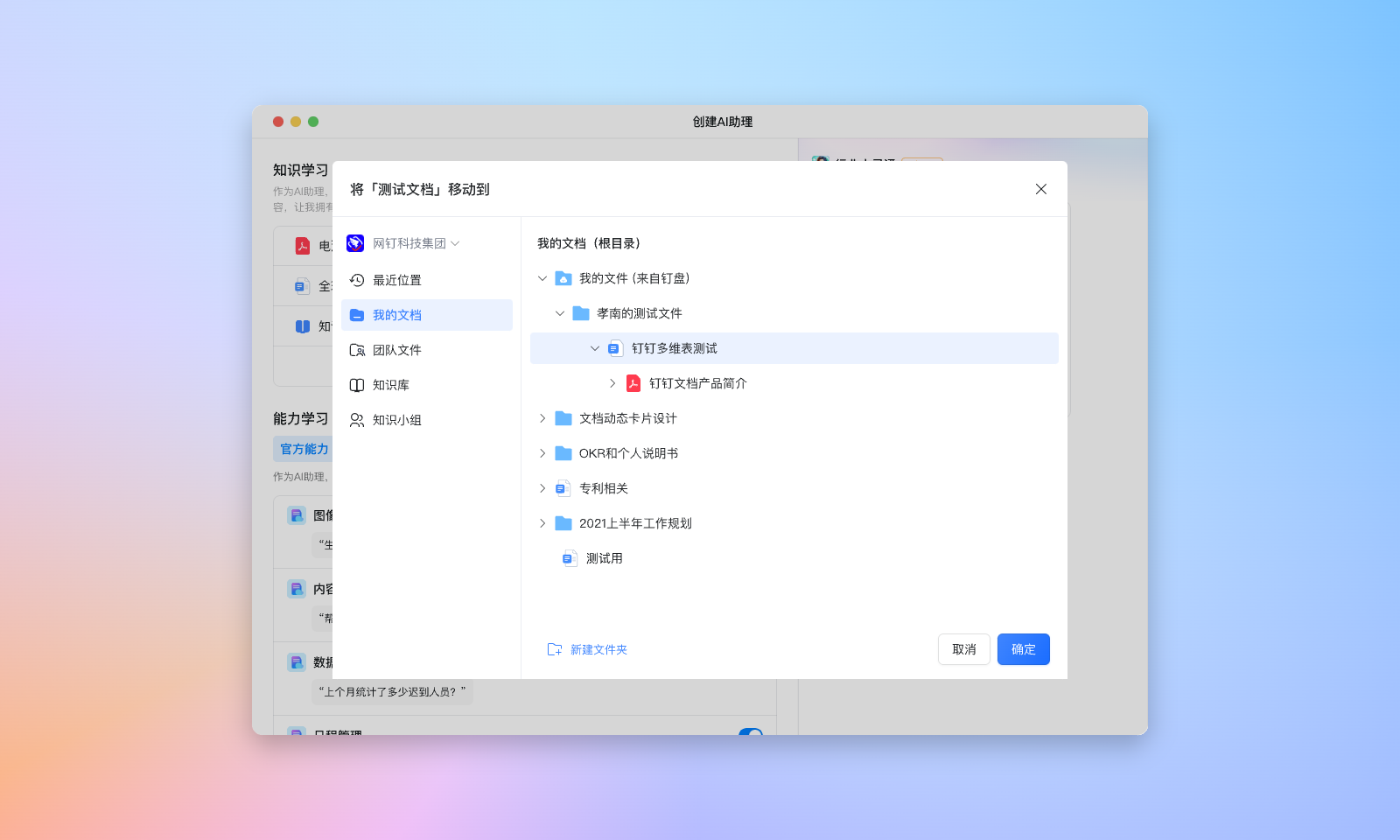Screen dimensions: 1400x840
Task: Switch to 官方能力 tab in background window
Action: tap(304, 449)
